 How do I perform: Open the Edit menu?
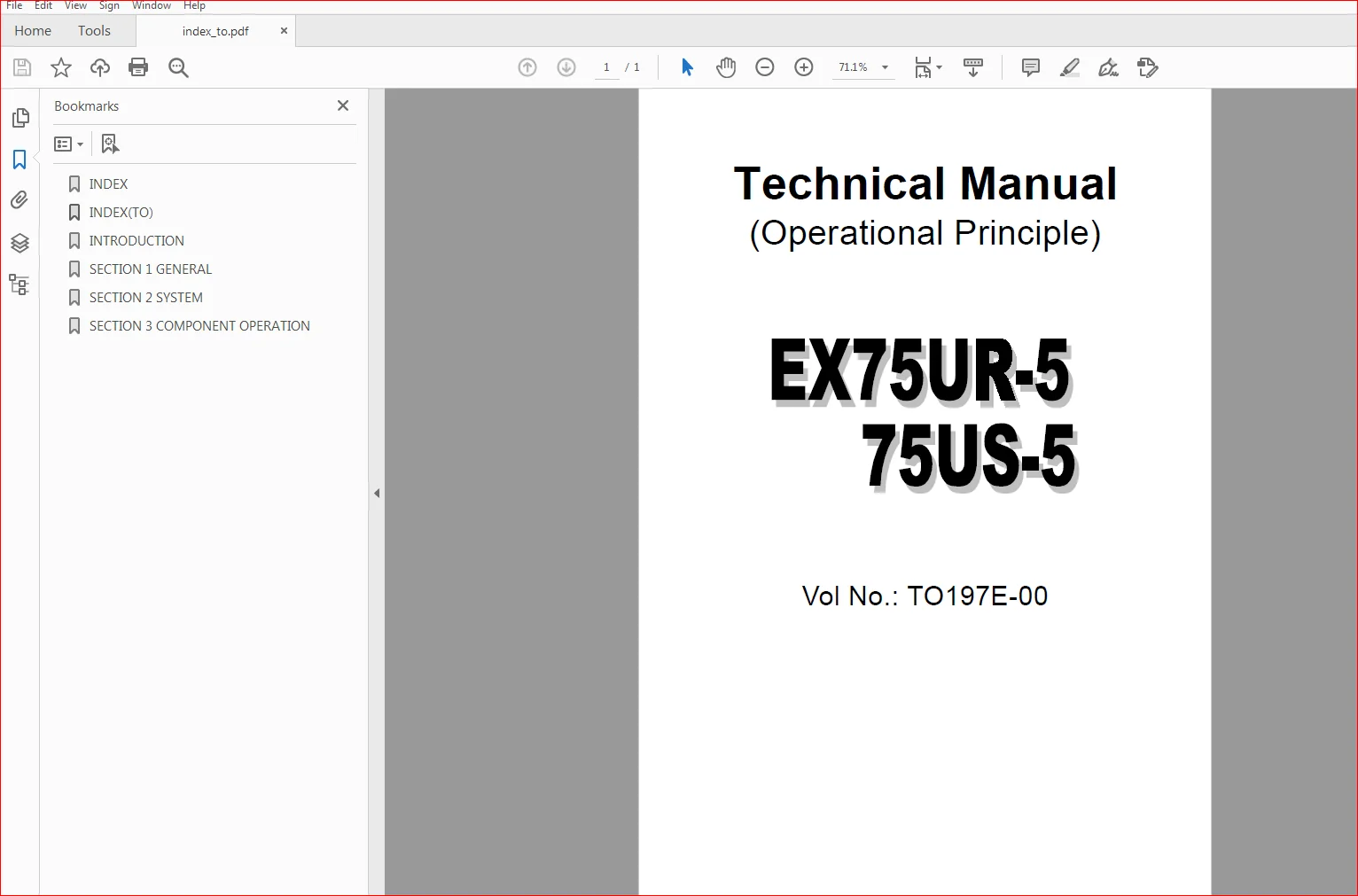pos(43,5)
